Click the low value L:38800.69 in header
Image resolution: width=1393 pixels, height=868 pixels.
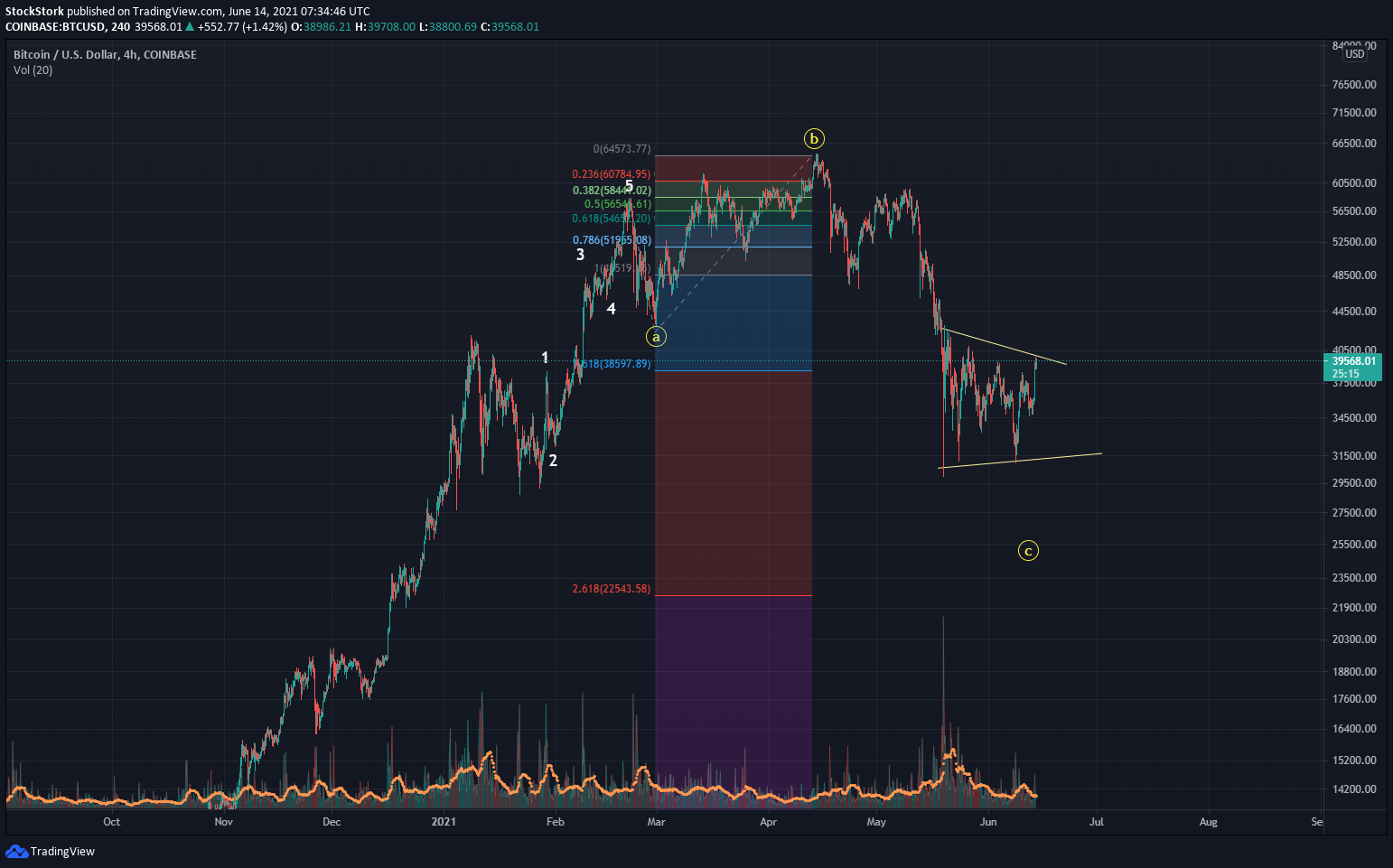click(x=448, y=27)
